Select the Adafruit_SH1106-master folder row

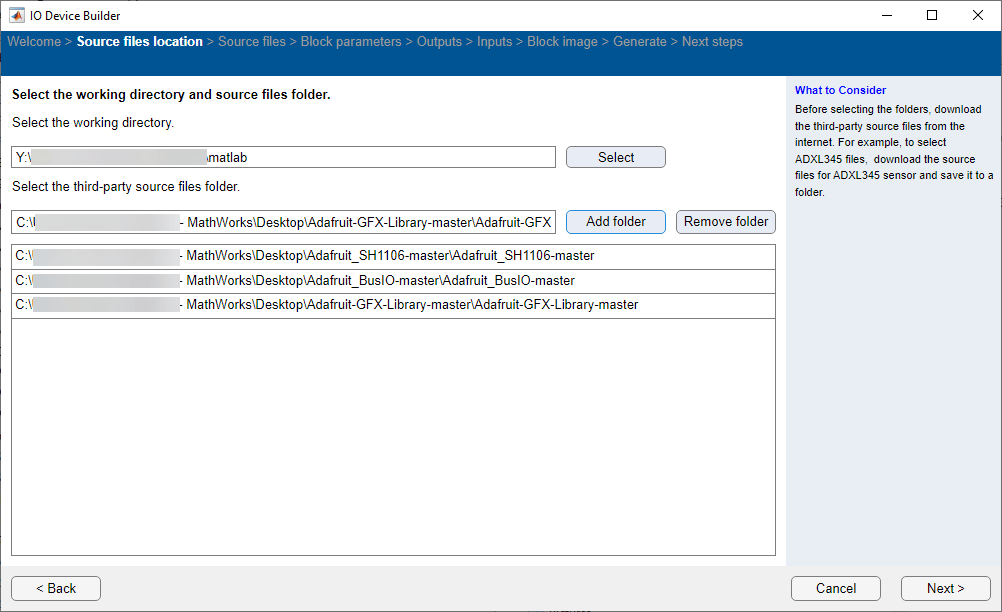click(x=392, y=256)
